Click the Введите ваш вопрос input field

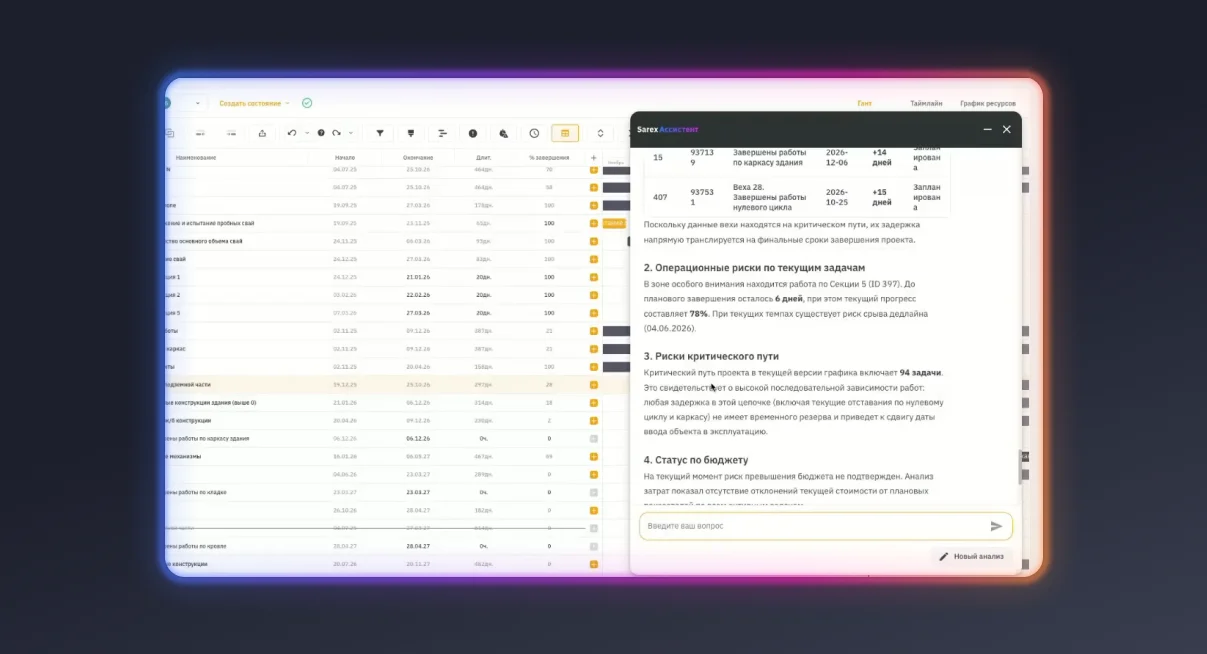826,526
